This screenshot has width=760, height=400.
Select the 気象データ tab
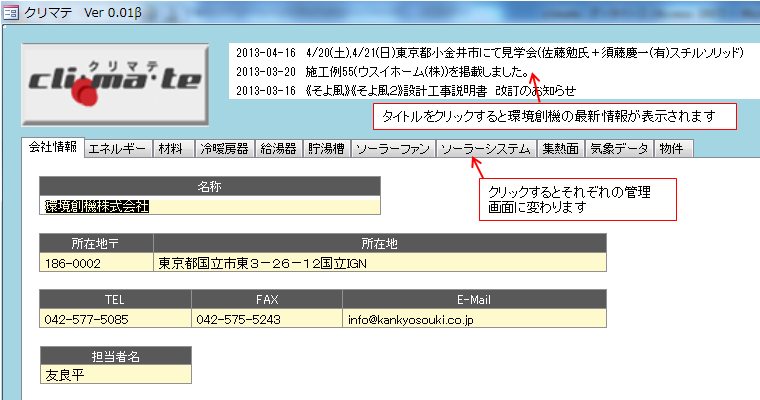point(617,149)
